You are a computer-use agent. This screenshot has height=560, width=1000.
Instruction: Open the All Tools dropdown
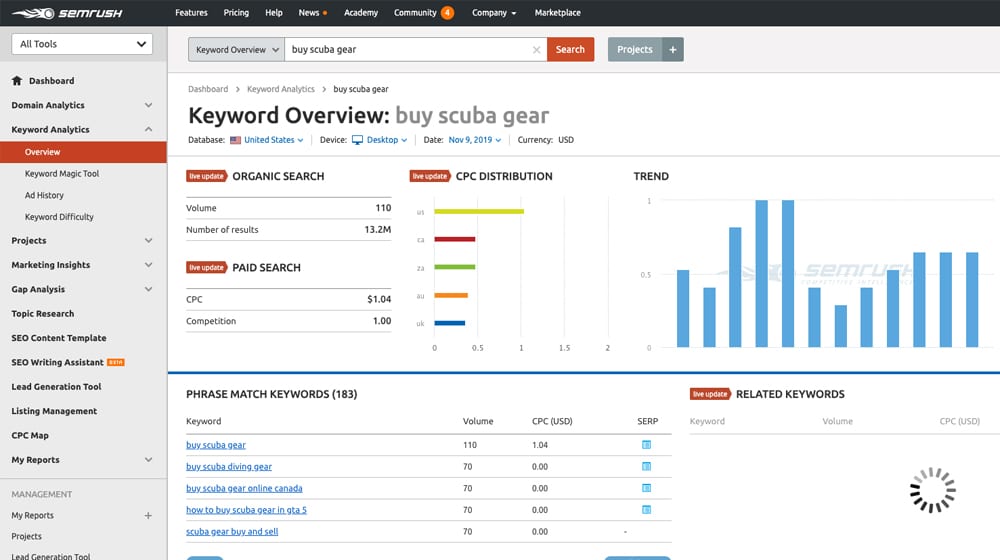coord(82,44)
